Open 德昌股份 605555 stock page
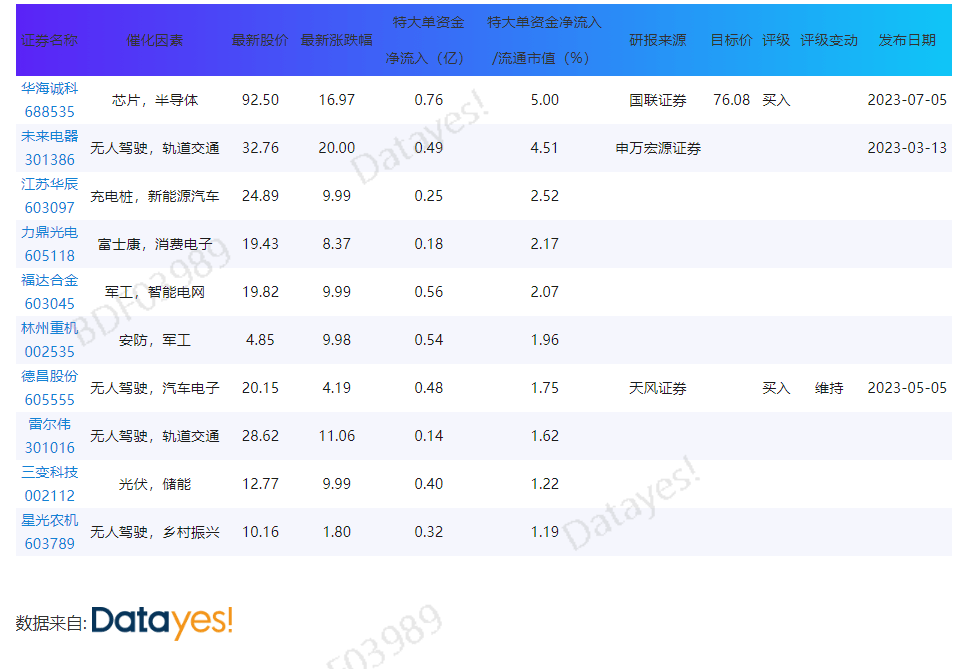The image size is (973, 669). click(49, 388)
